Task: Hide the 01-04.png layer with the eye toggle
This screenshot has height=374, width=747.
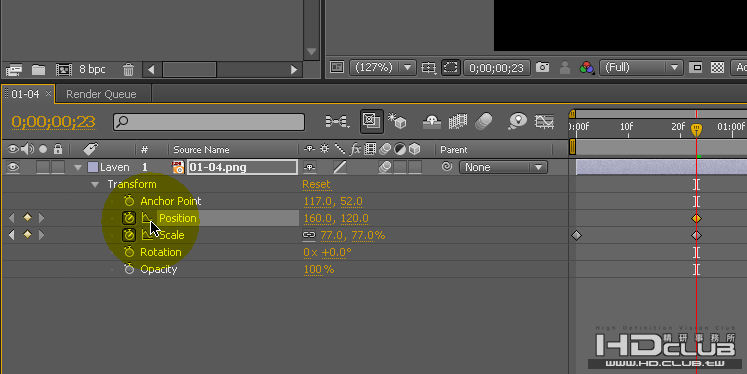Action: coord(13,167)
